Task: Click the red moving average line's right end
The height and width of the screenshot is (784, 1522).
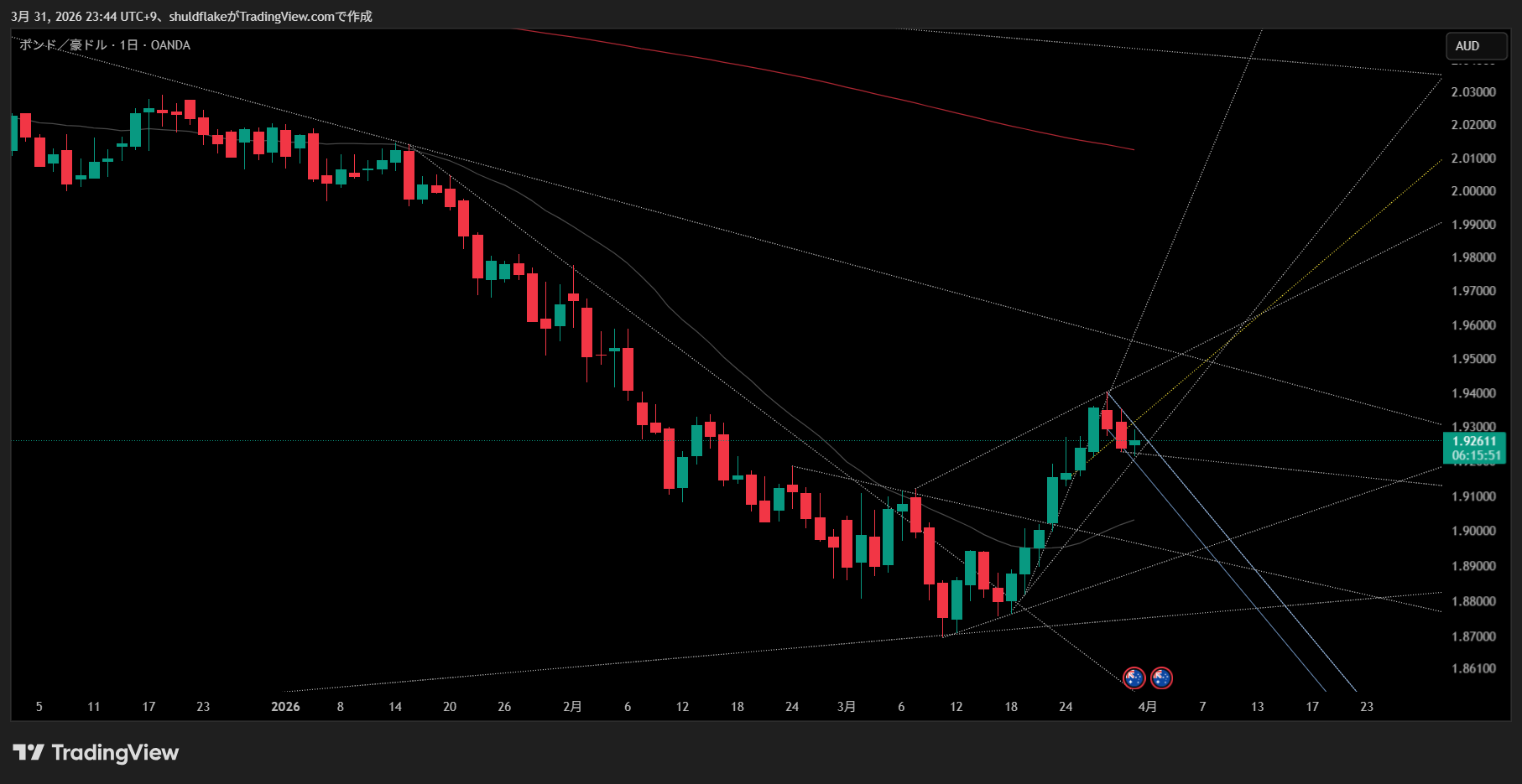Action: [1131, 149]
